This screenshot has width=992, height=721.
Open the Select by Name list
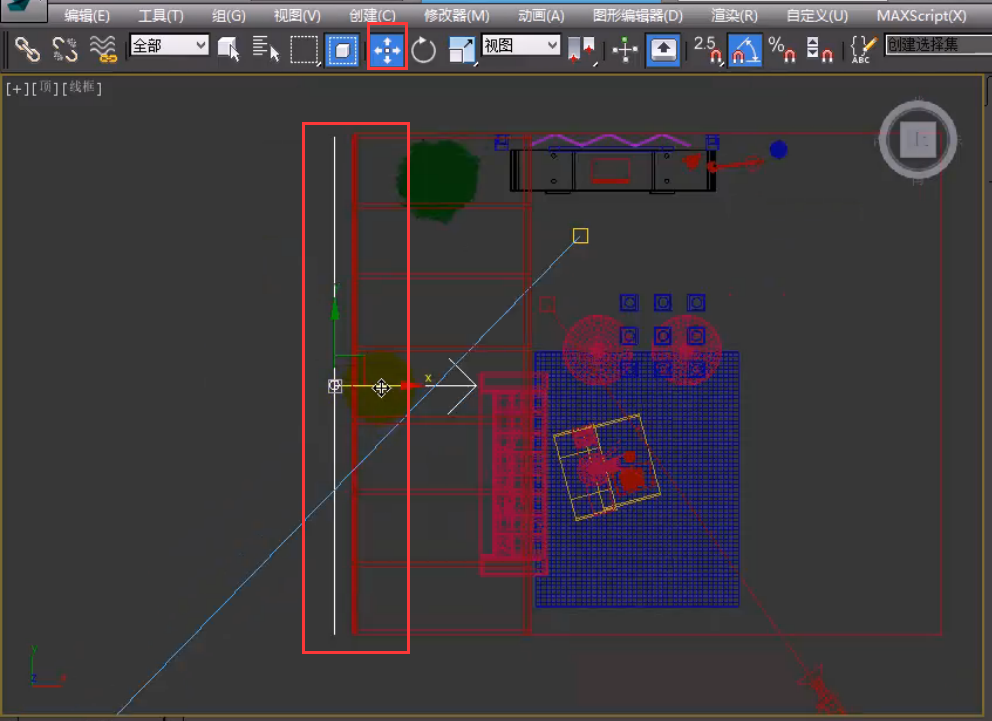pos(265,48)
